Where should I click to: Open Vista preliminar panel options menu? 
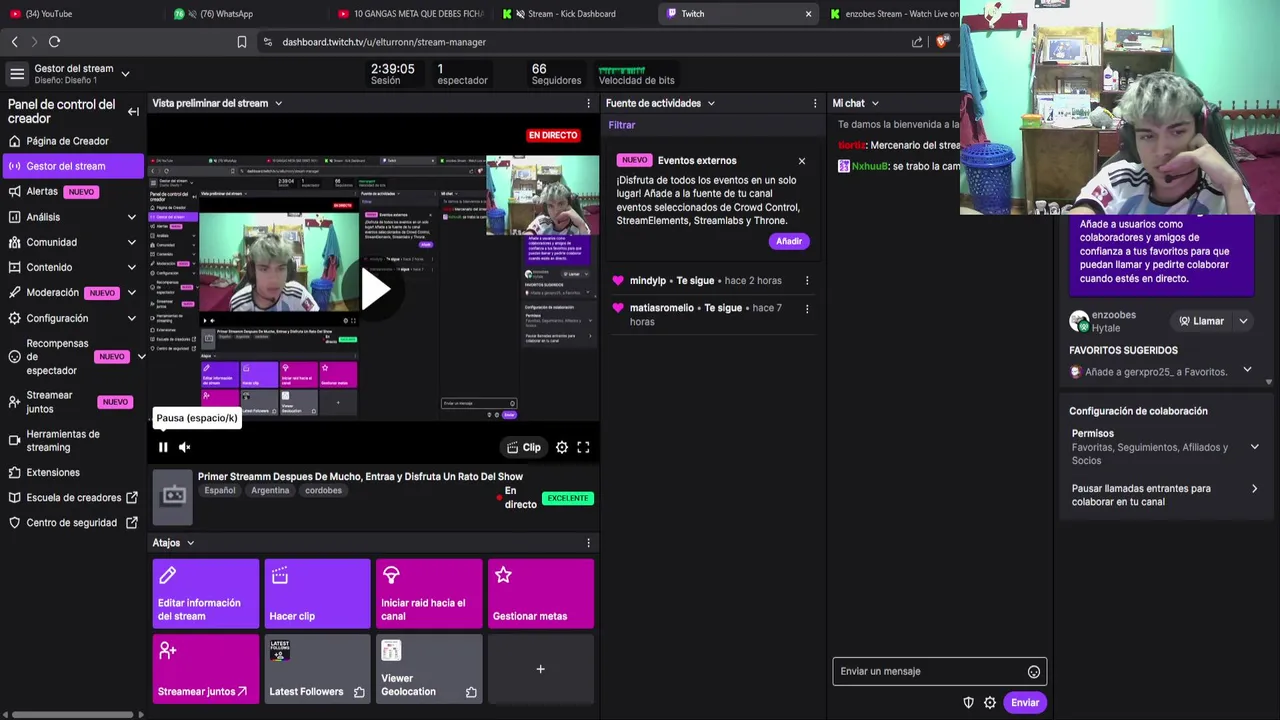point(588,103)
